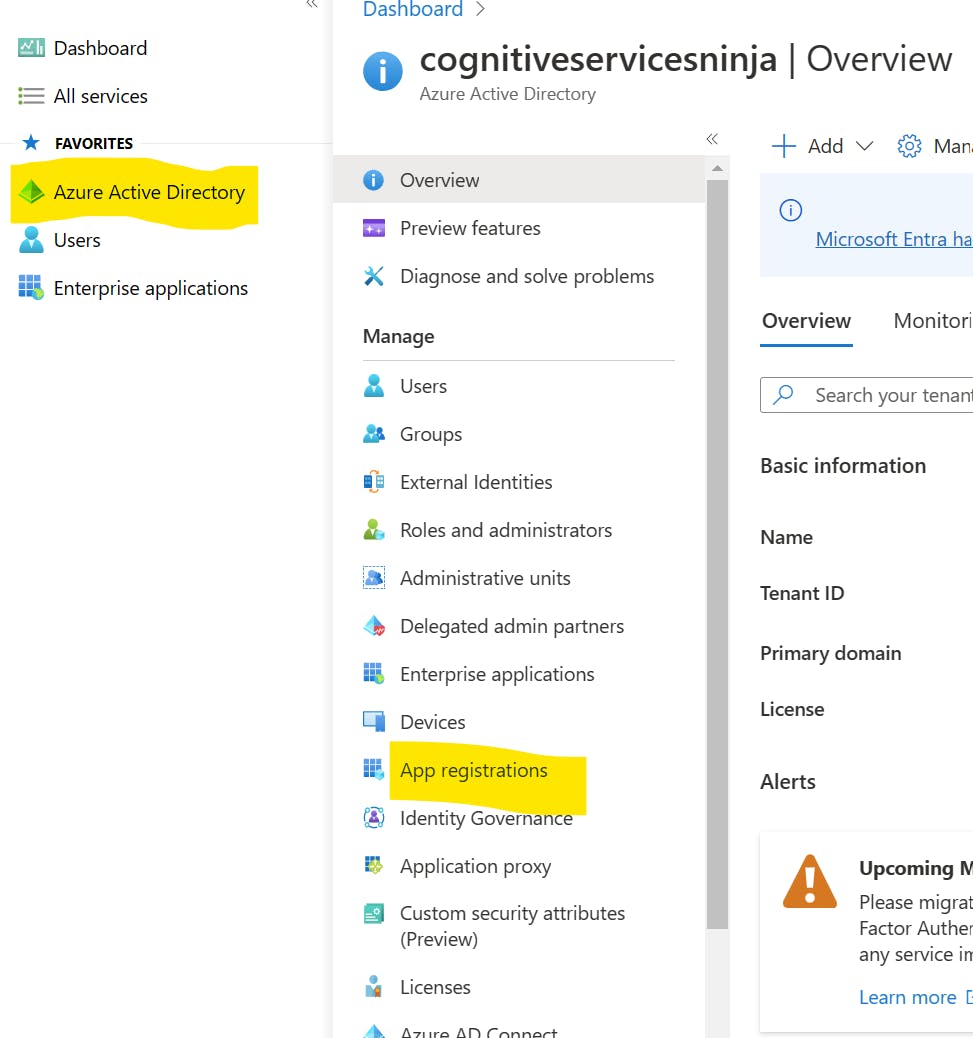
Task: Click the App registrations icon
Action: pyautogui.click(x=373, y=769)
